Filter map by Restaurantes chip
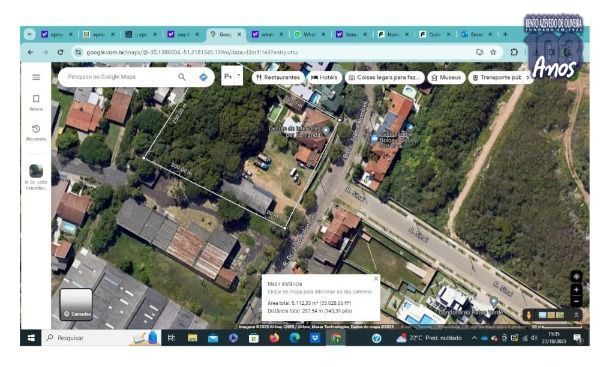Image resolution: width=600 pixels, height=367 pixels. [x=278, y=77]
